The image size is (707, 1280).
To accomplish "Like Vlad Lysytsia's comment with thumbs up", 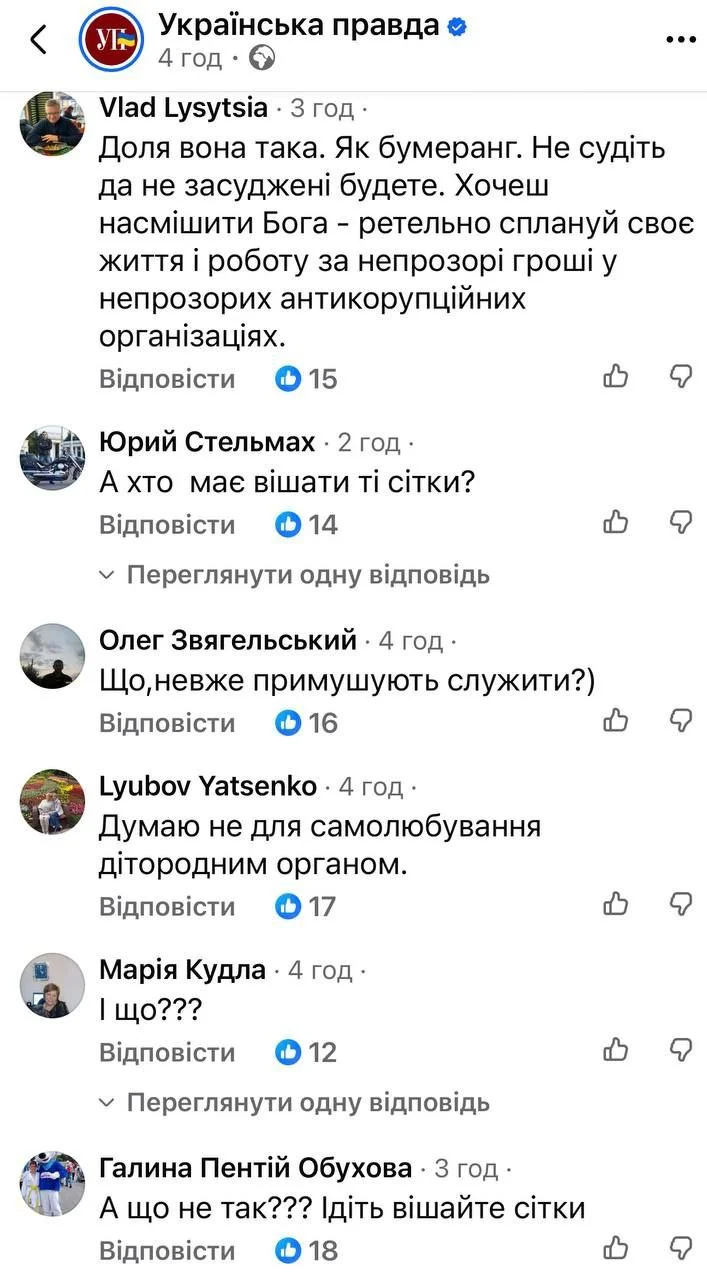I will (x=616, y=376).
